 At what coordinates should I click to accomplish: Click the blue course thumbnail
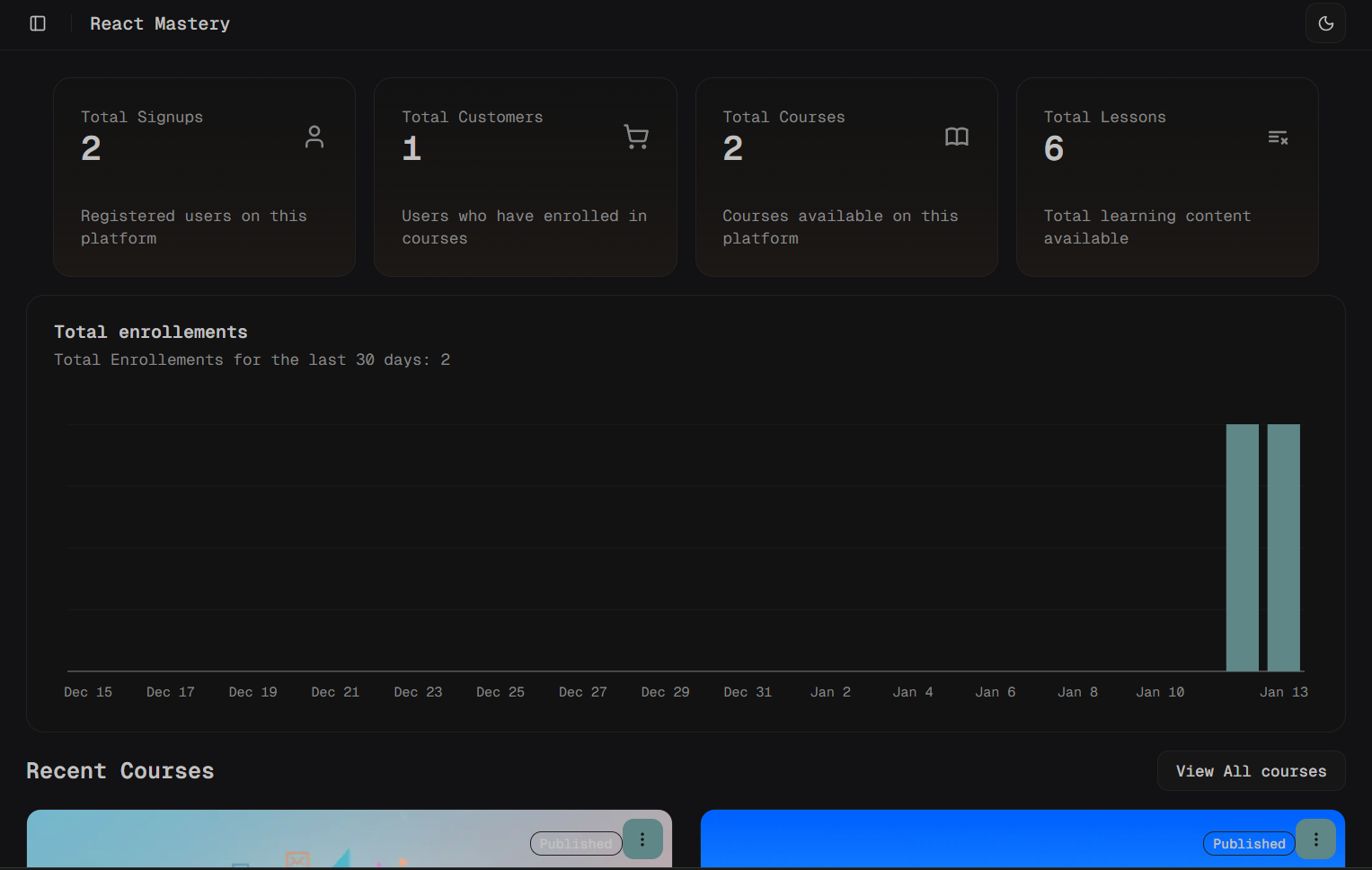(943, 841)
